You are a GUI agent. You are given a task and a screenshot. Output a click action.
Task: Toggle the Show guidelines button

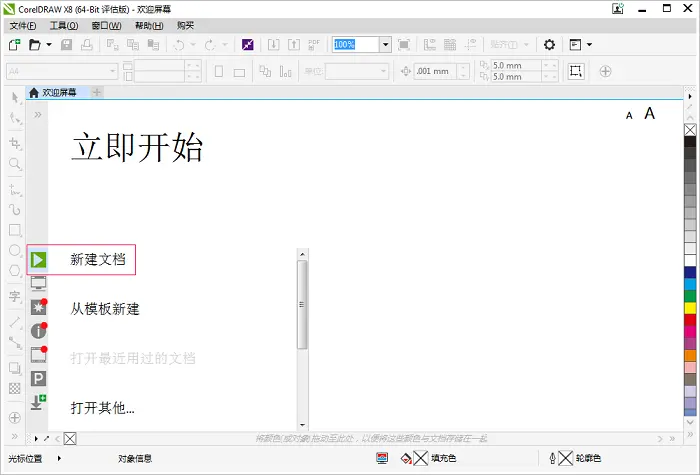pyautogui.click(x=470, y=44)
